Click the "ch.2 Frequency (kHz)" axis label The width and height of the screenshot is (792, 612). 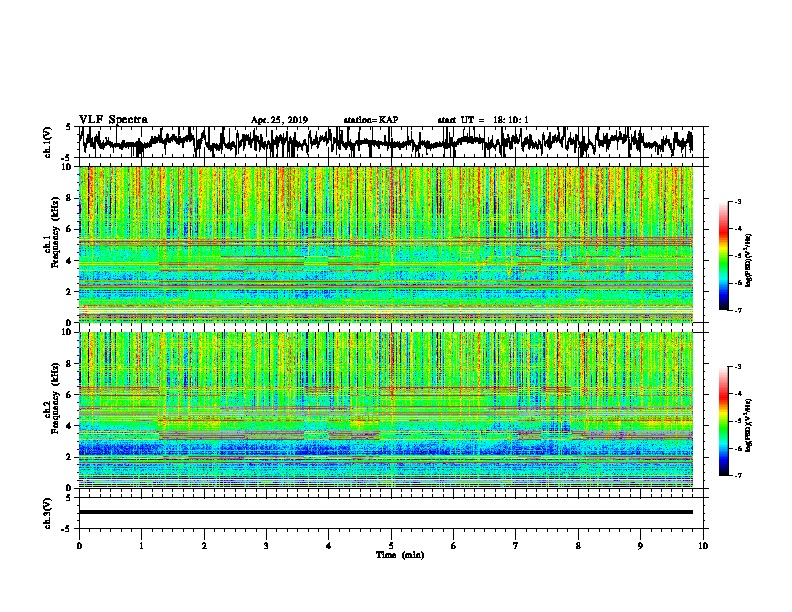coord(52,399)
